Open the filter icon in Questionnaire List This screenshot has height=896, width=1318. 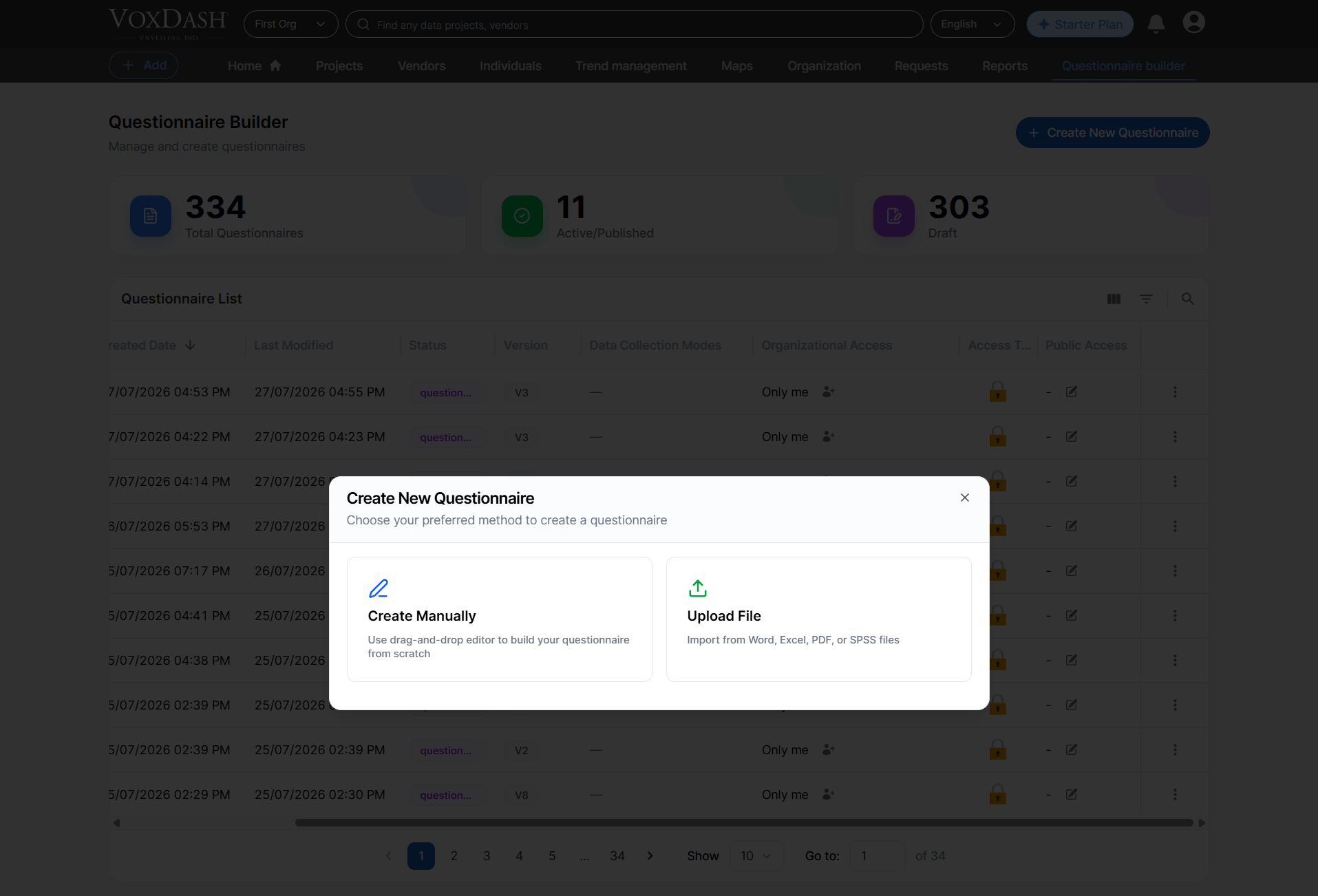(x=1146, y=299)
